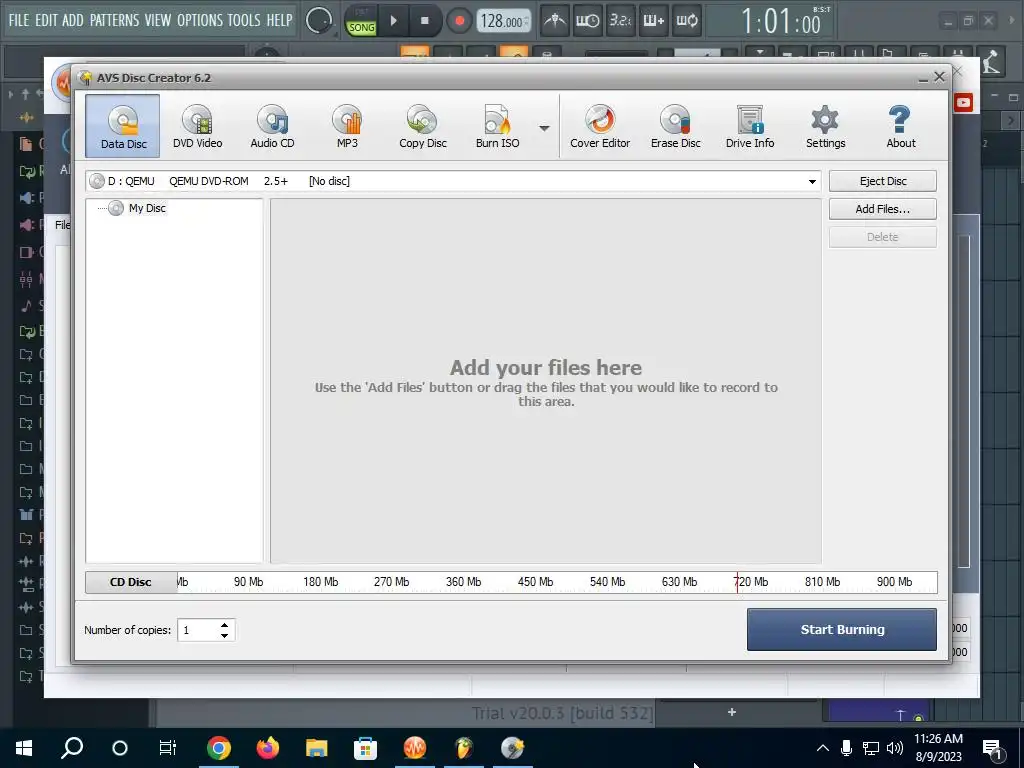
Task: Show hidden system tray icons
Action: click(x=823, y=748)
